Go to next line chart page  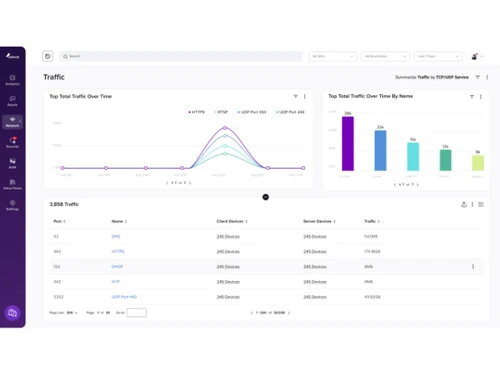tap(190, 183)
